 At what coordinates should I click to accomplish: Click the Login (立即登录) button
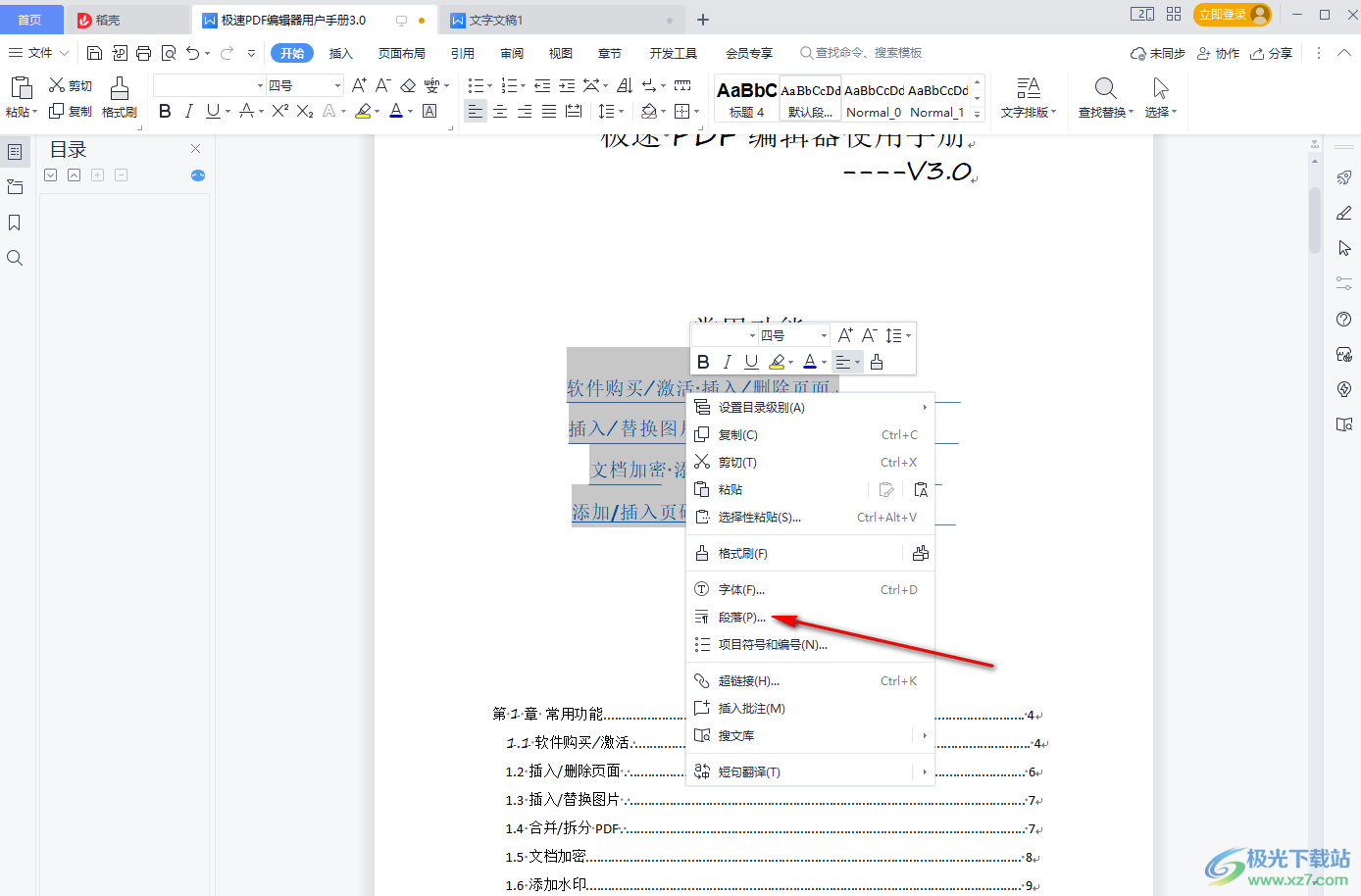[x=1233, y=15]
